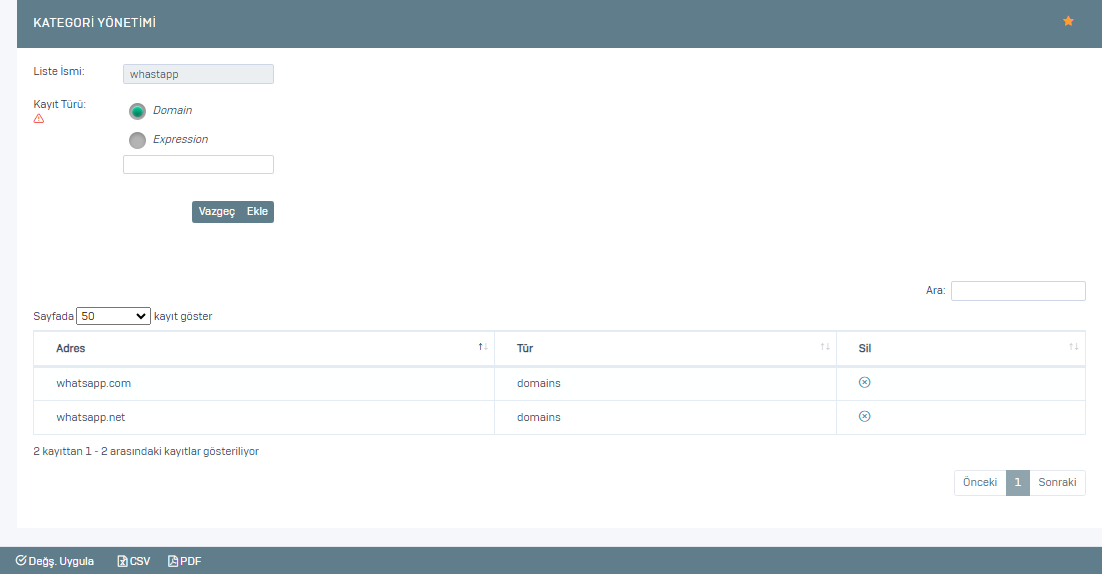This screenshot has width=1102, height=574.
Task: Export the list as PDF
Action: pos(184,561)
